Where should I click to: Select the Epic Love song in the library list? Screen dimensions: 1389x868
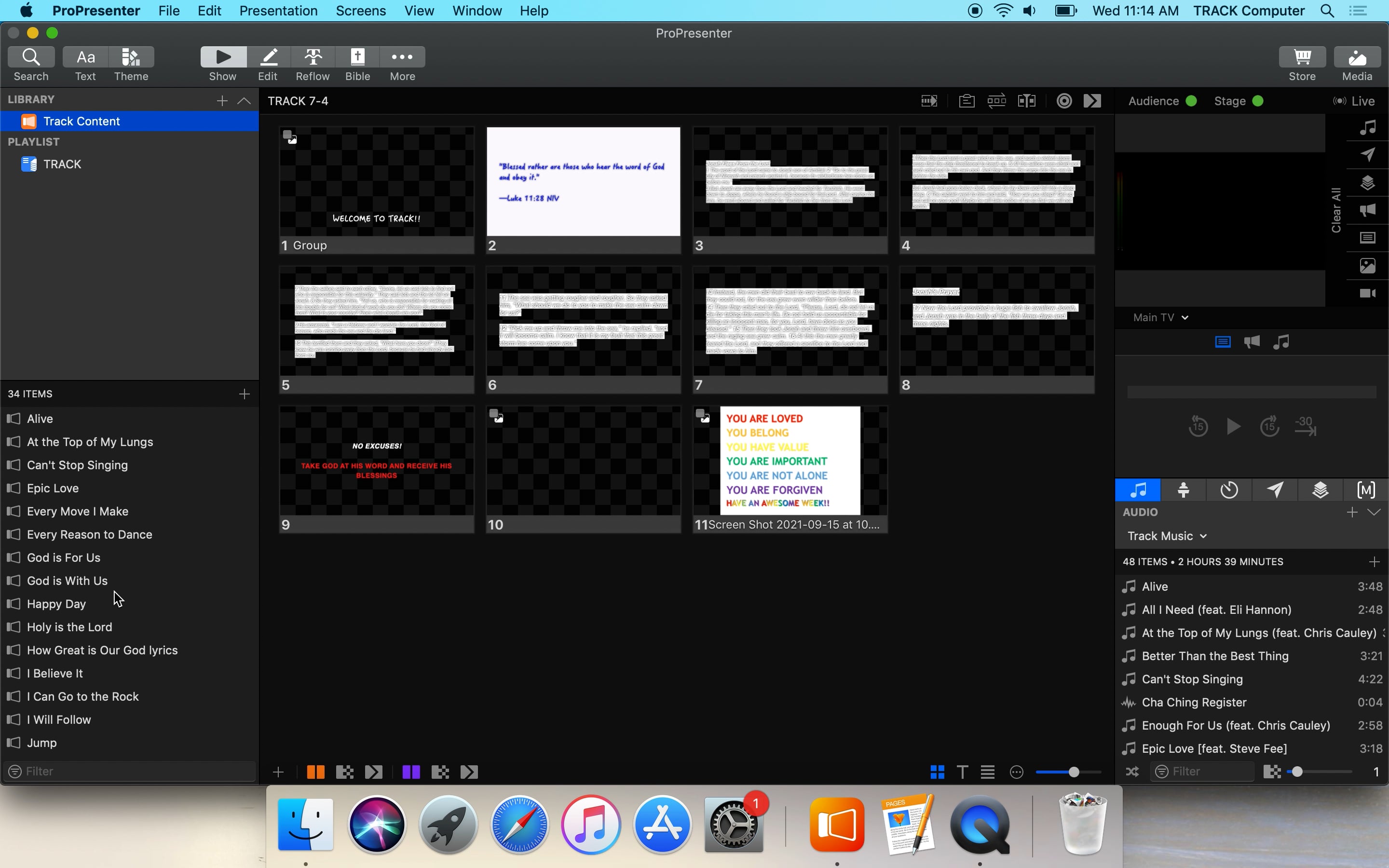(x=52, y=488)
